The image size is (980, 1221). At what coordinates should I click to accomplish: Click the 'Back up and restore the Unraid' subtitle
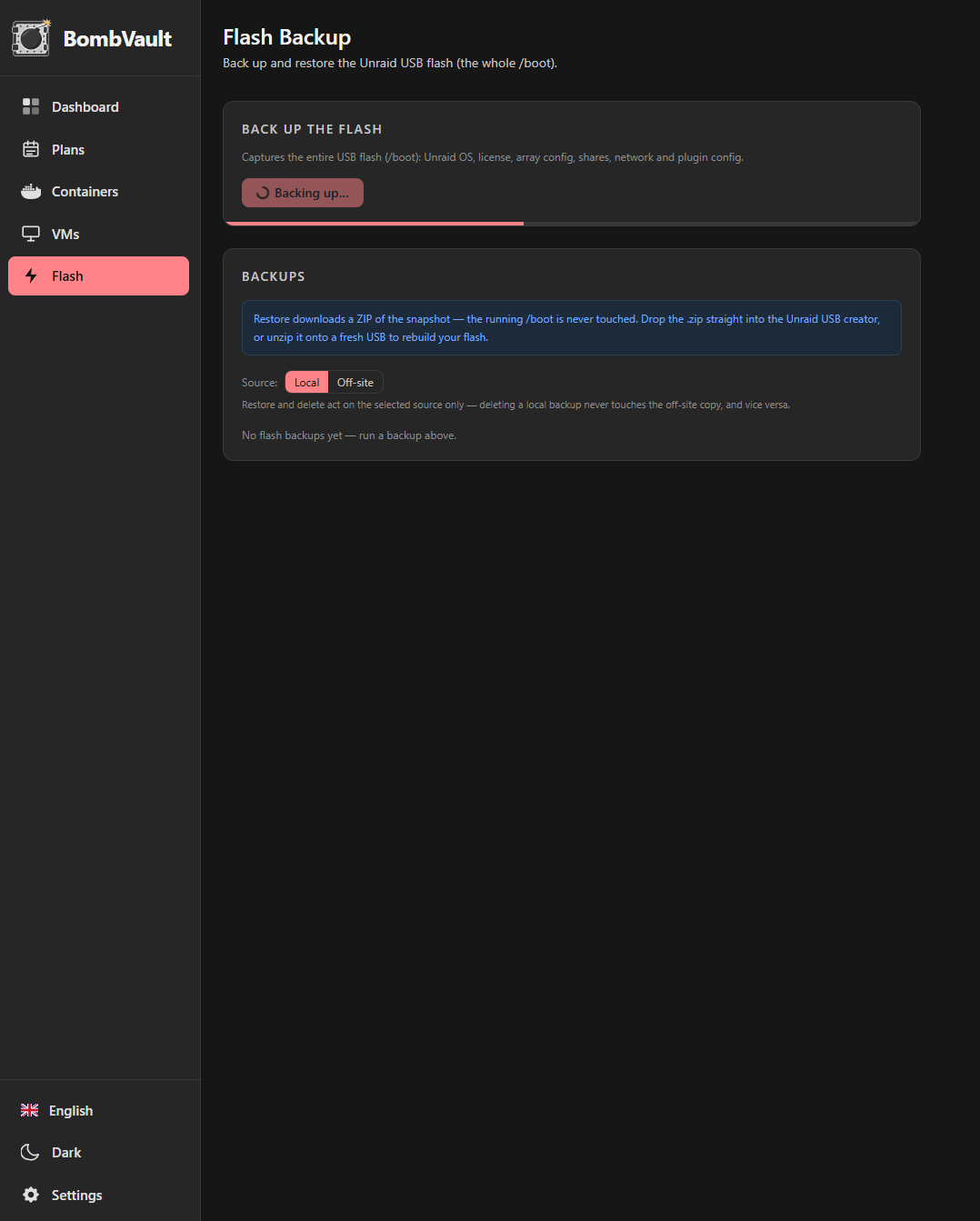point(390,63)
